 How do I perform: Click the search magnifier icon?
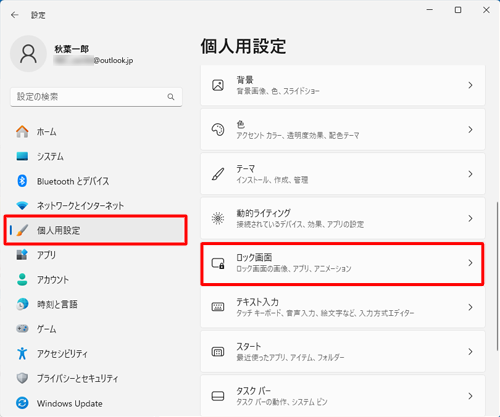(171, 97)
